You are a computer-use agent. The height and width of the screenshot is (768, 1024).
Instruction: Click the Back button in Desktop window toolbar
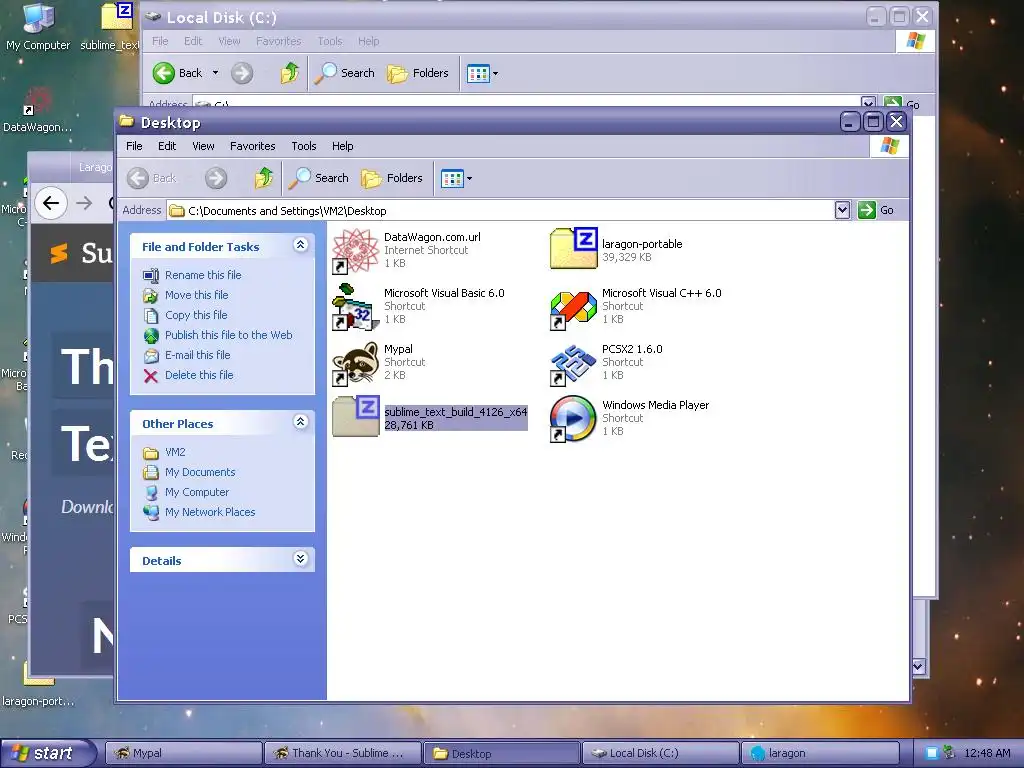tap(152, 178)
